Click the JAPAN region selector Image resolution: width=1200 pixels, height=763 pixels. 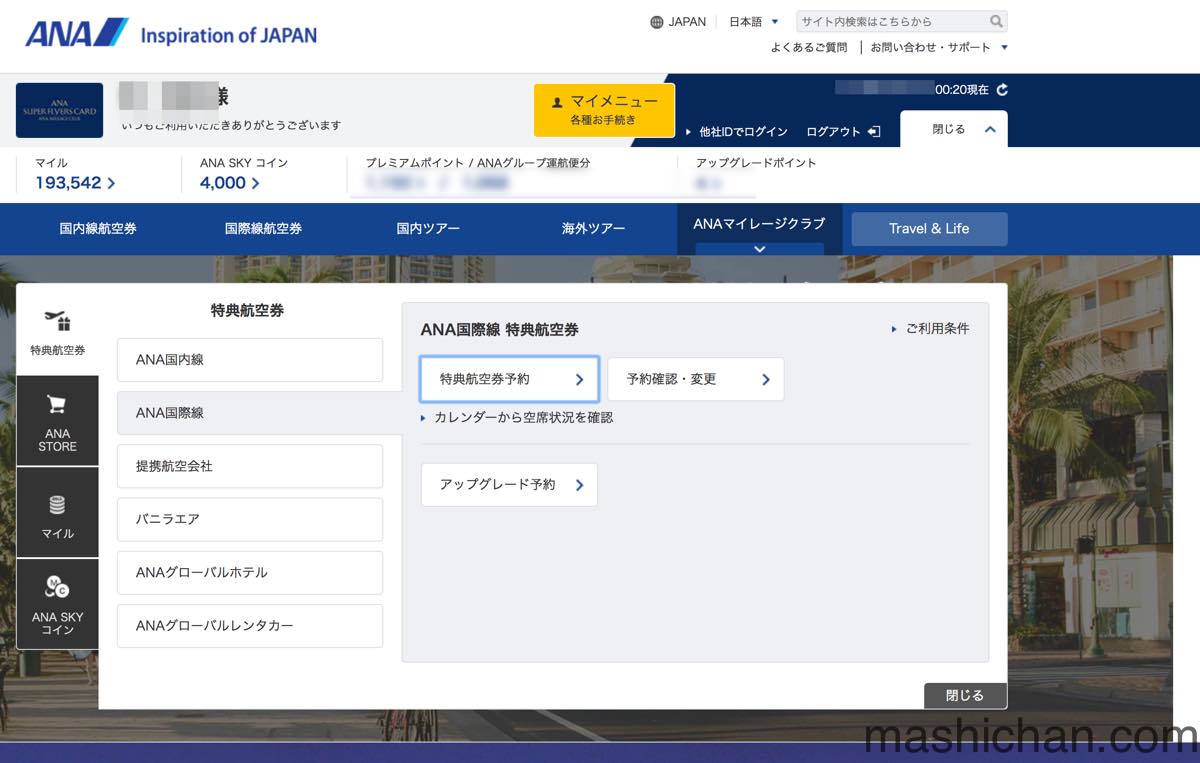point(678,22)
